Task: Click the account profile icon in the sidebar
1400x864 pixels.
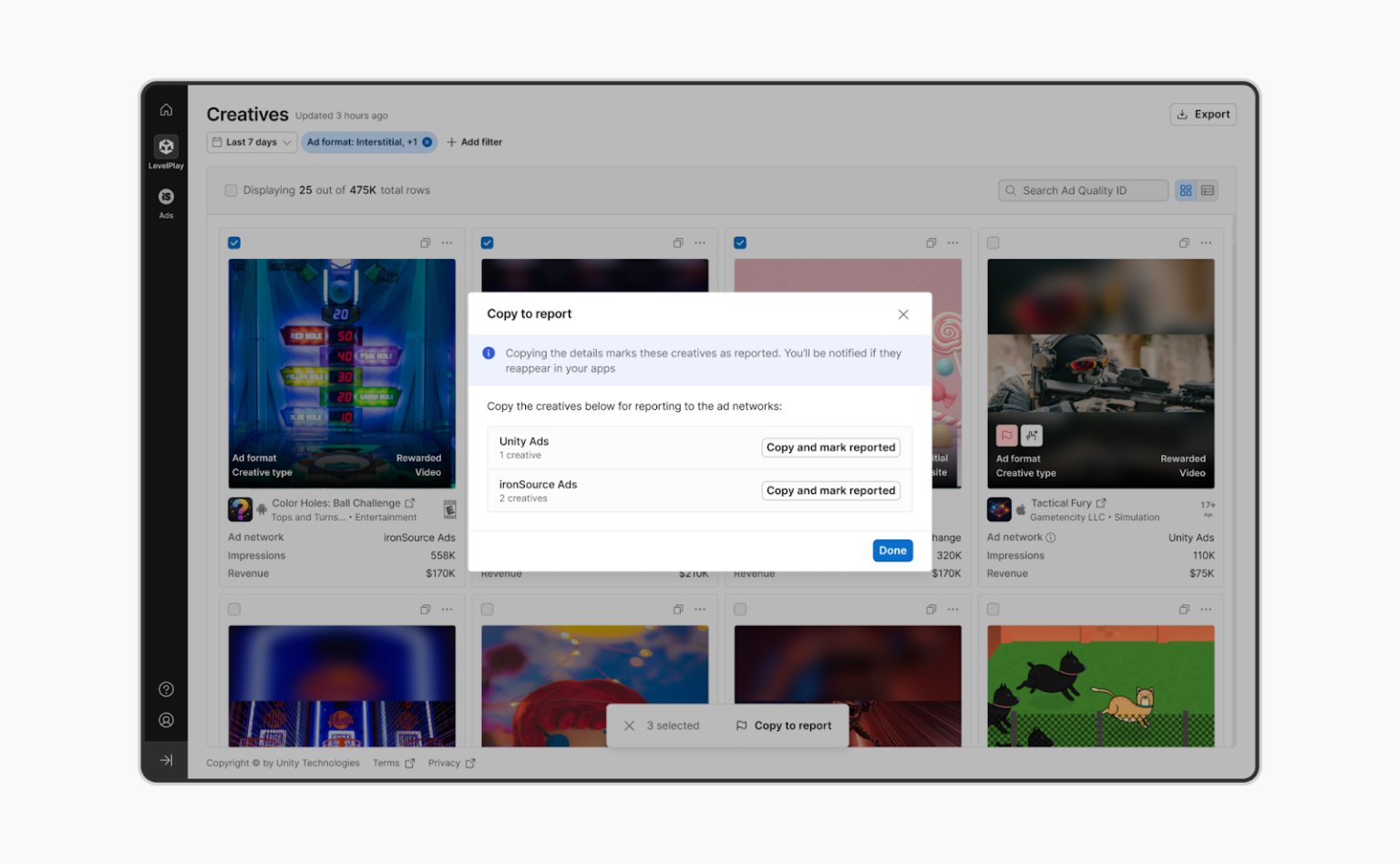Action: [166, 720]
